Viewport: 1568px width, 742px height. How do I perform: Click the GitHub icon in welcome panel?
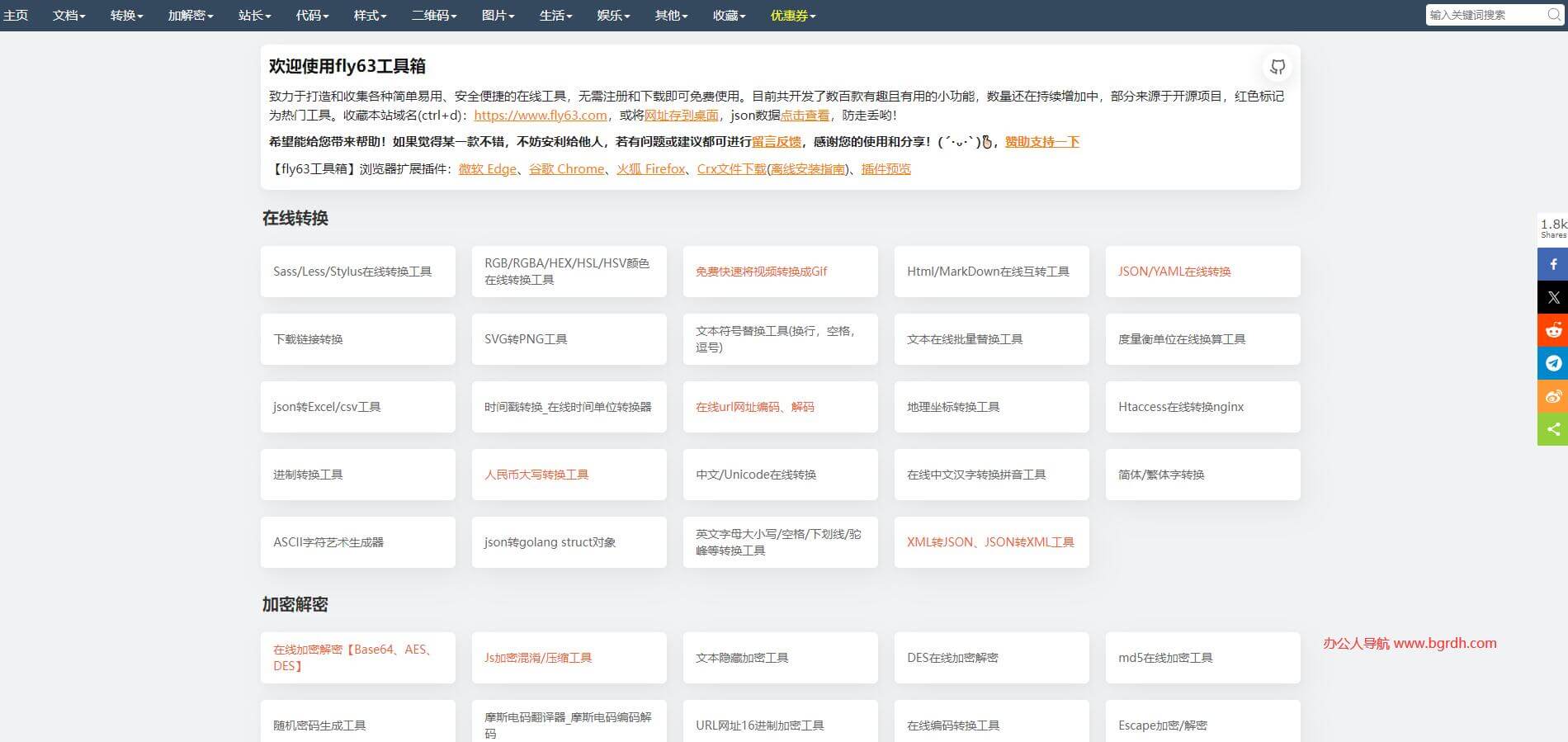[1277, 67]
